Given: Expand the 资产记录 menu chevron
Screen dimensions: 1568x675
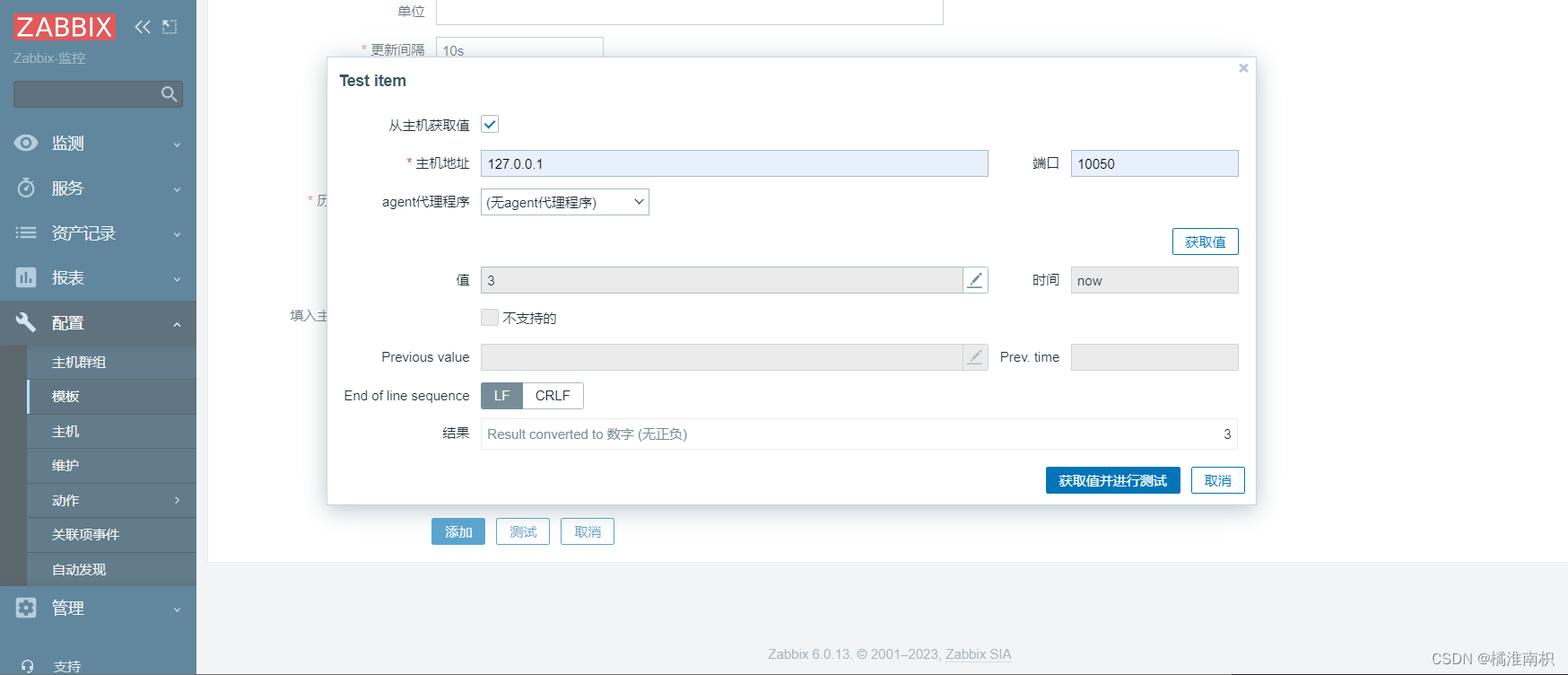Looking at the screenshot, I should [177, 234].
